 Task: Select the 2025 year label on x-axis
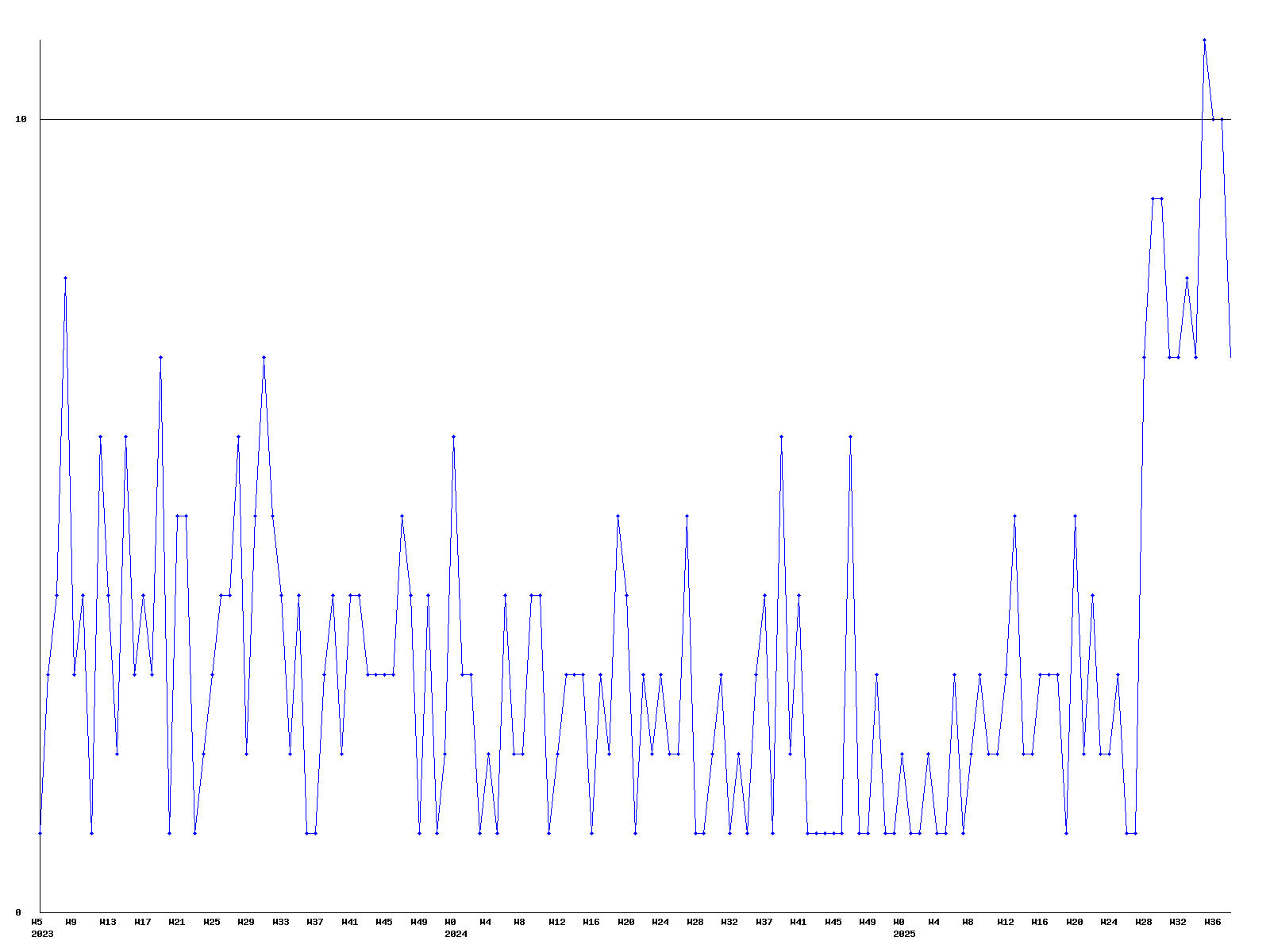[904, 935]
